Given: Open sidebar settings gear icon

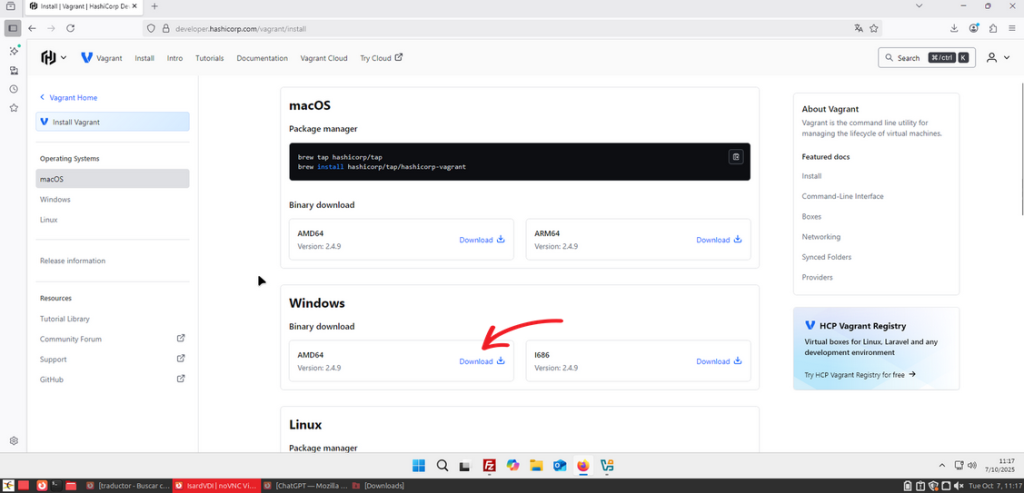Looking at the screenshot, I should (14, 441).
